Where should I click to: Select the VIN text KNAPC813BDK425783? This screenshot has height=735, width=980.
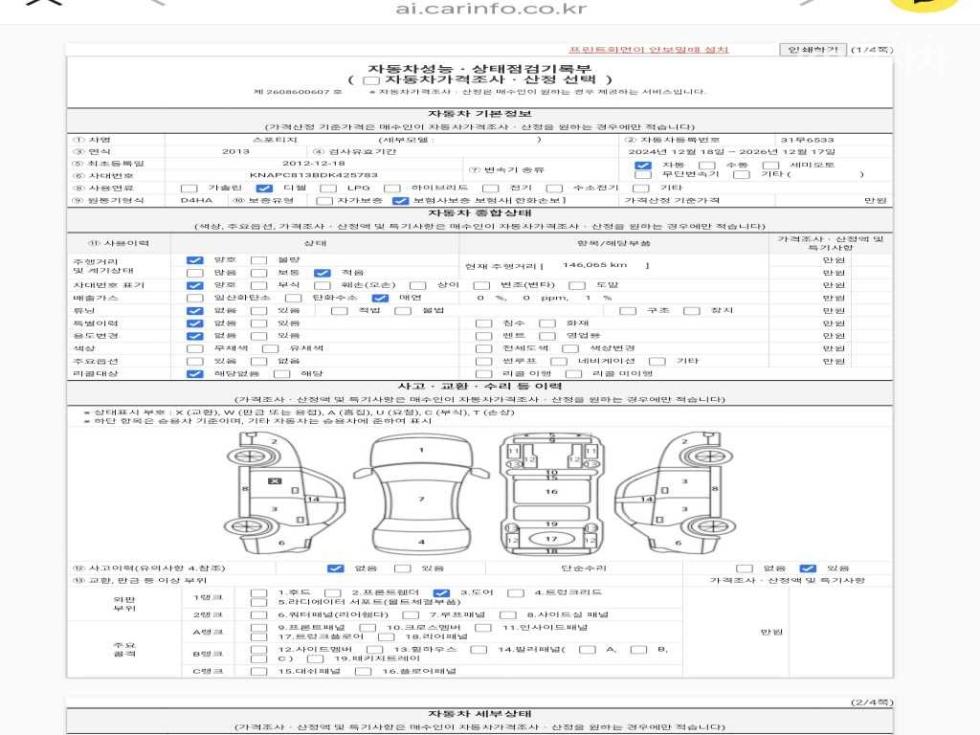(x=313, y=175)
